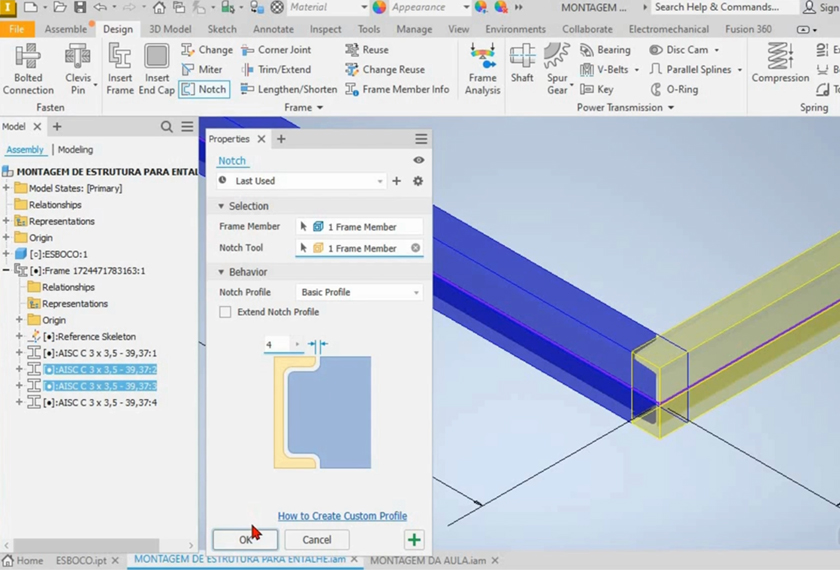
Task: Switch to the 3D Model ribbon tab
Action: point(170,29)
